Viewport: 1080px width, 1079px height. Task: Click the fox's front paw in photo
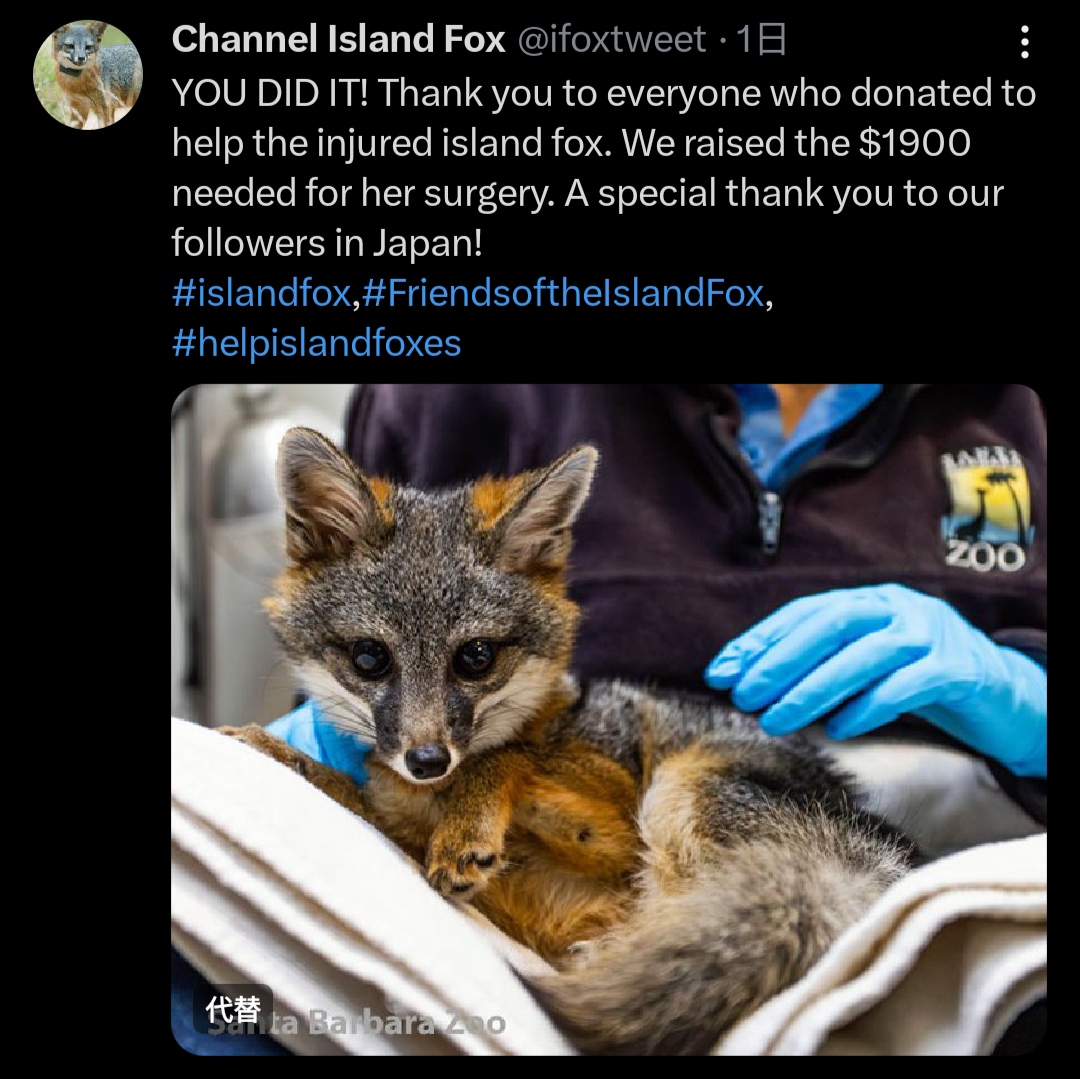[463, 856]
